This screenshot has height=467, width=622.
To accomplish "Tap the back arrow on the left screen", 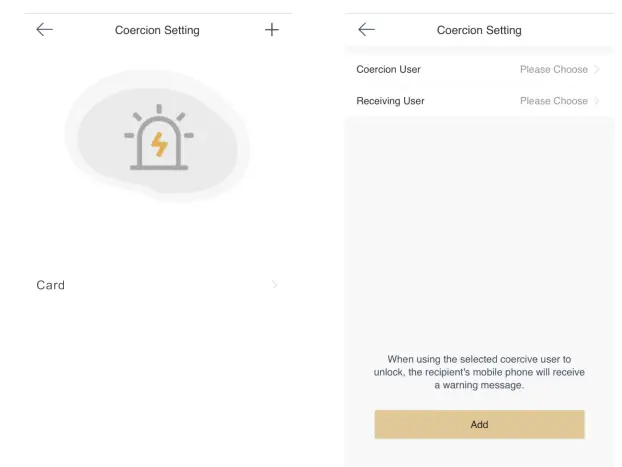I will click(44, 30).
